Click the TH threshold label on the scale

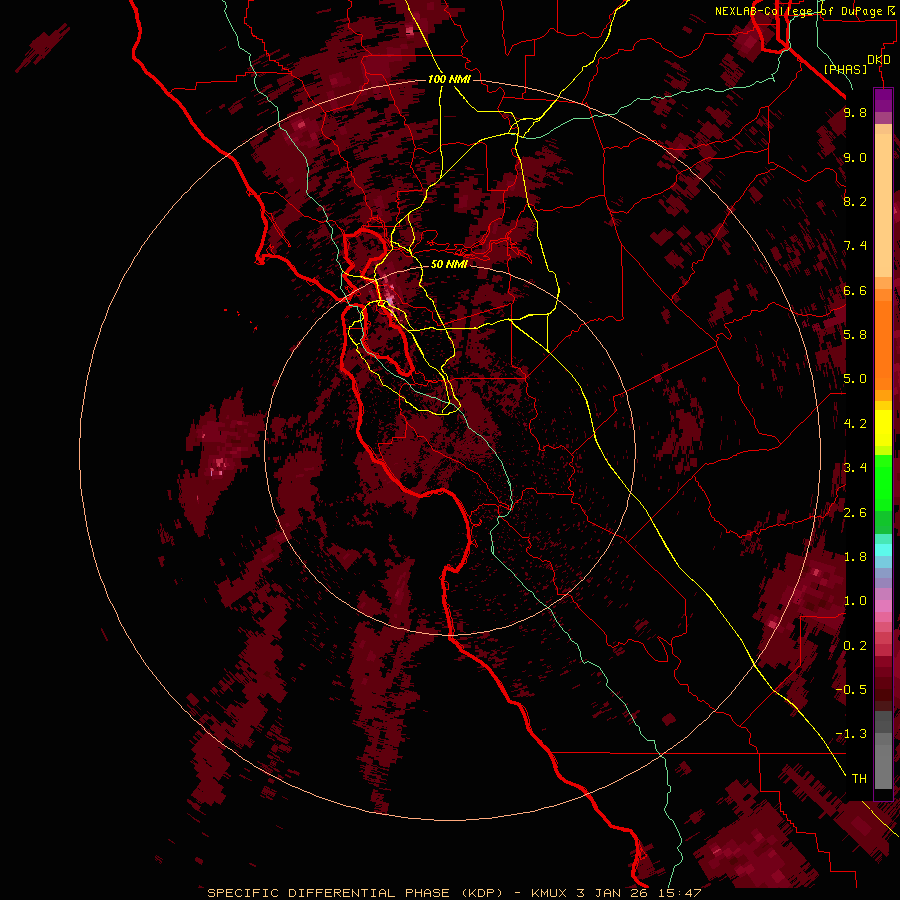click(x=859, y=779)
